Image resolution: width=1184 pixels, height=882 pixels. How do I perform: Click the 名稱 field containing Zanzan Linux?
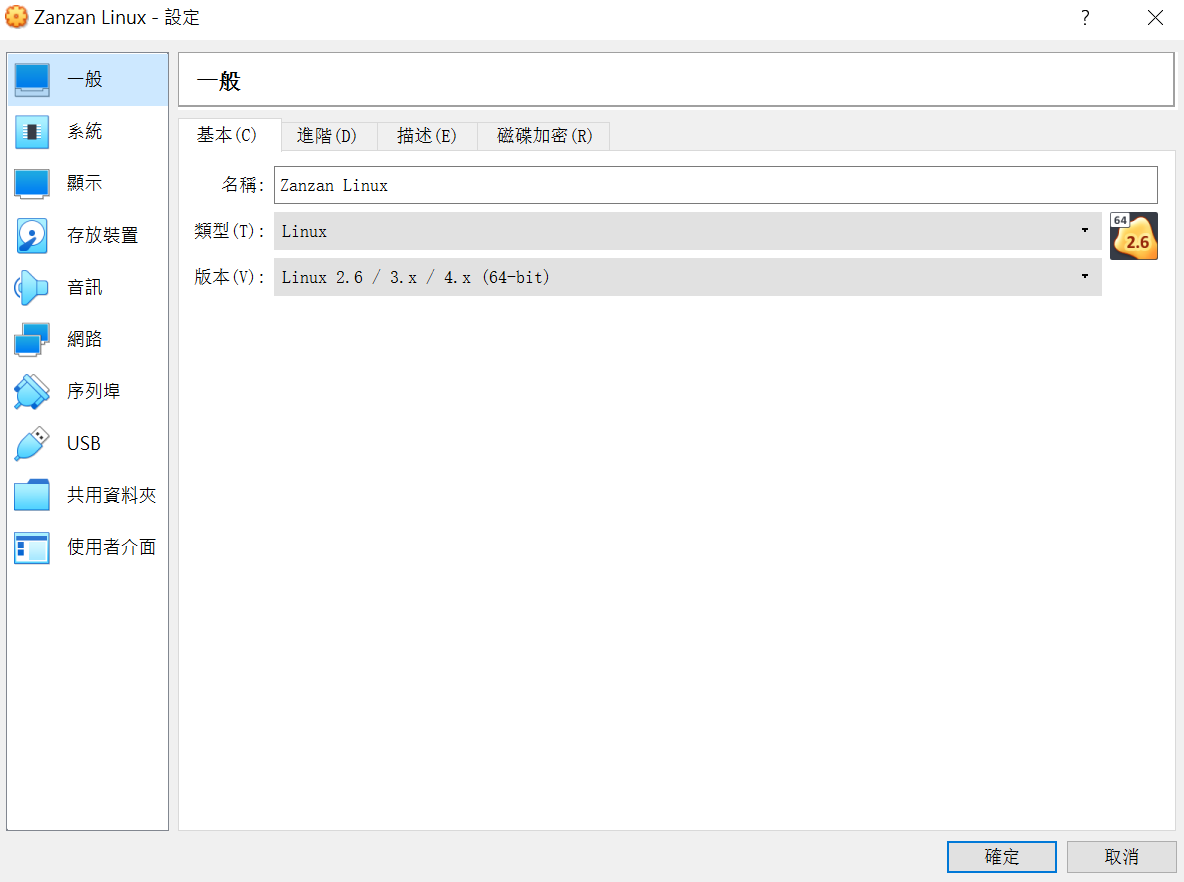click(x=715, y=185)
